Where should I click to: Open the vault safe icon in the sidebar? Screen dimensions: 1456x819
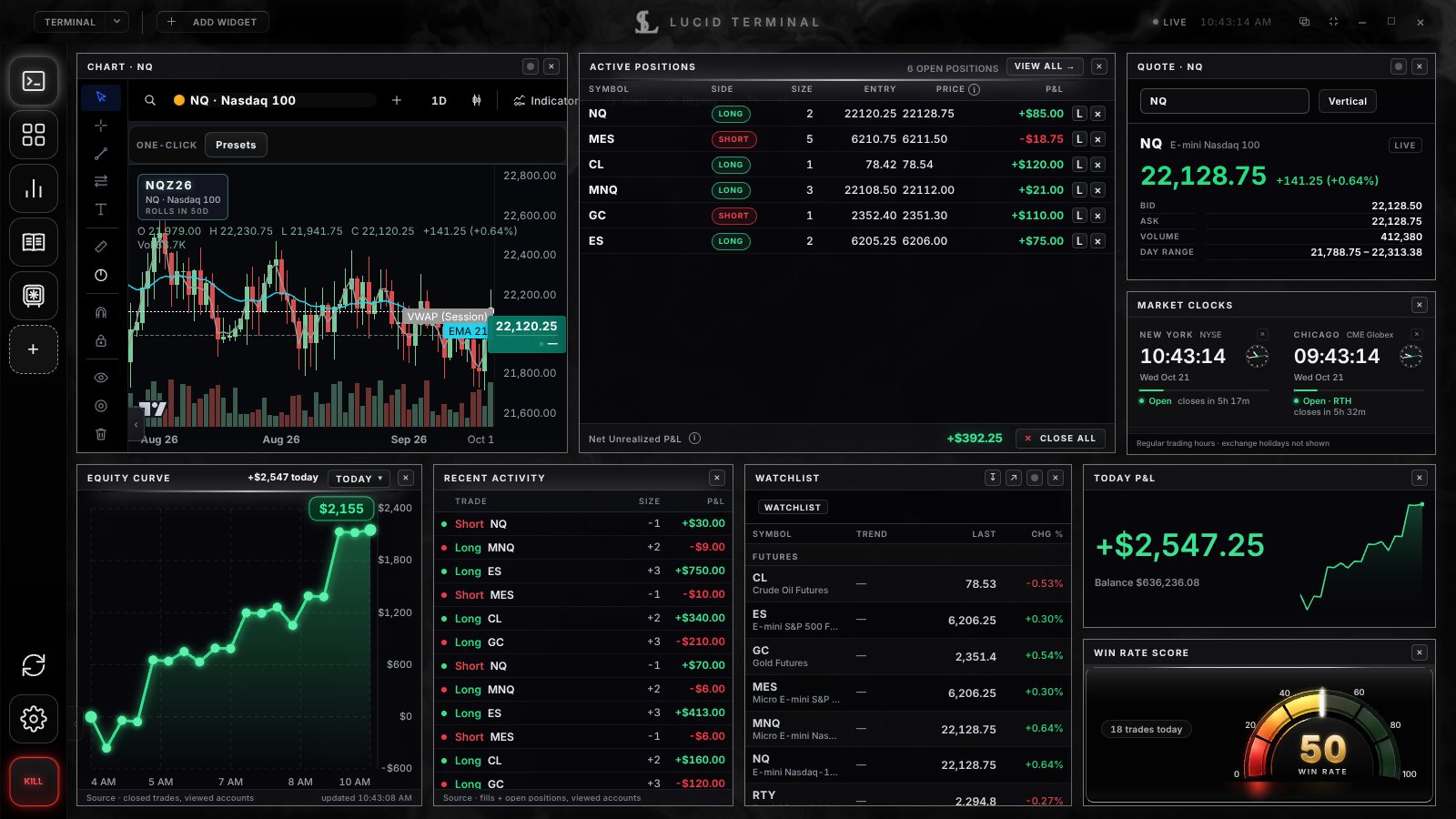34,296
